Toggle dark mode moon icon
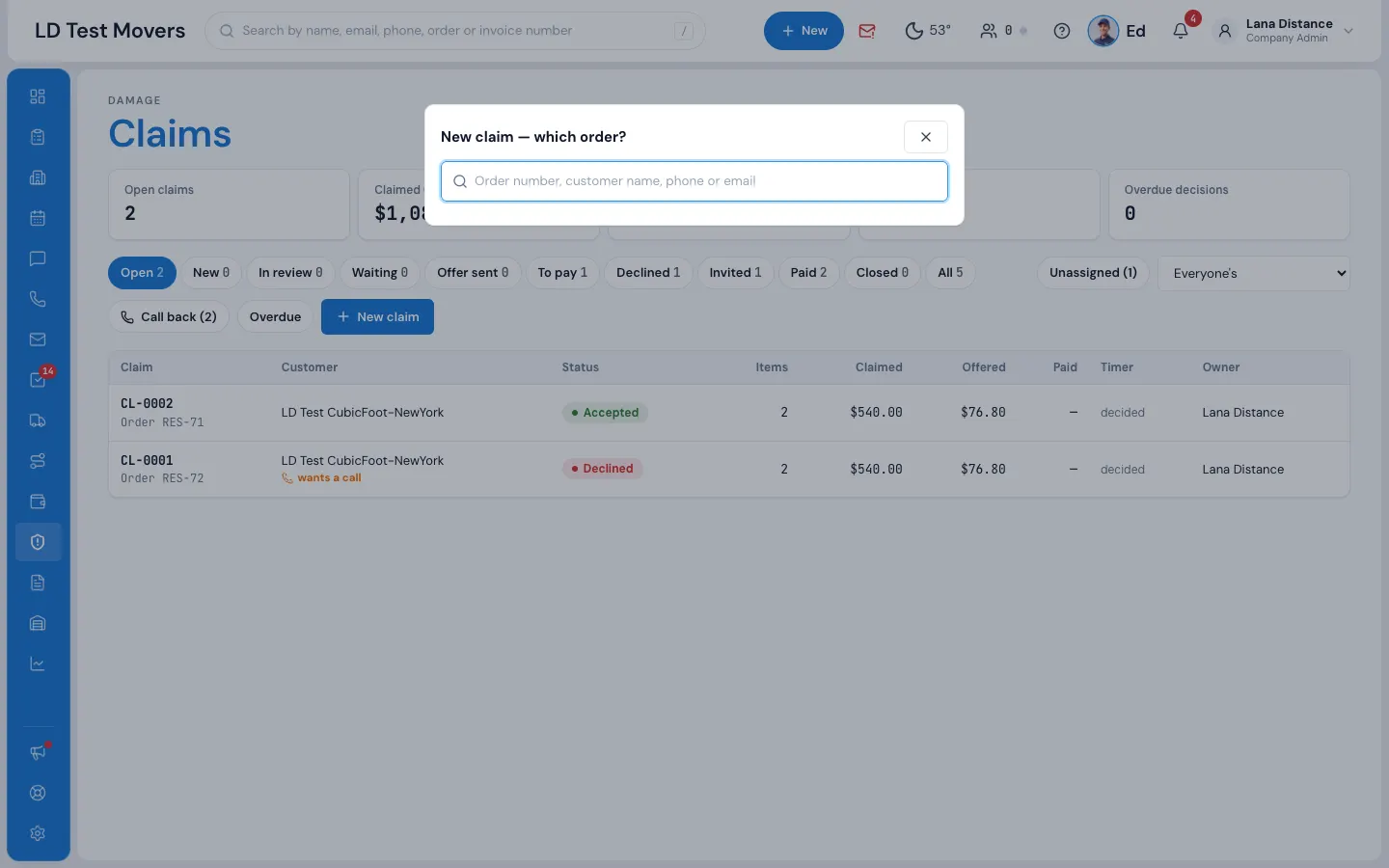Image resolution: width=1389 pixels, height=868 pixels. 914,31
